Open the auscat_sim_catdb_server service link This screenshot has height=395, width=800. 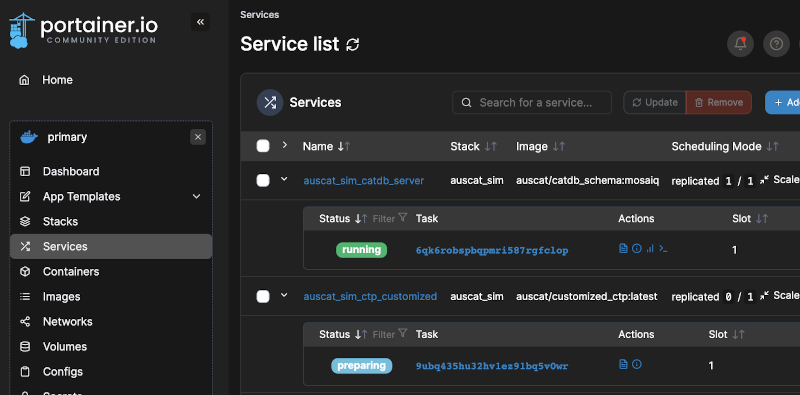[x=364, y=181]
